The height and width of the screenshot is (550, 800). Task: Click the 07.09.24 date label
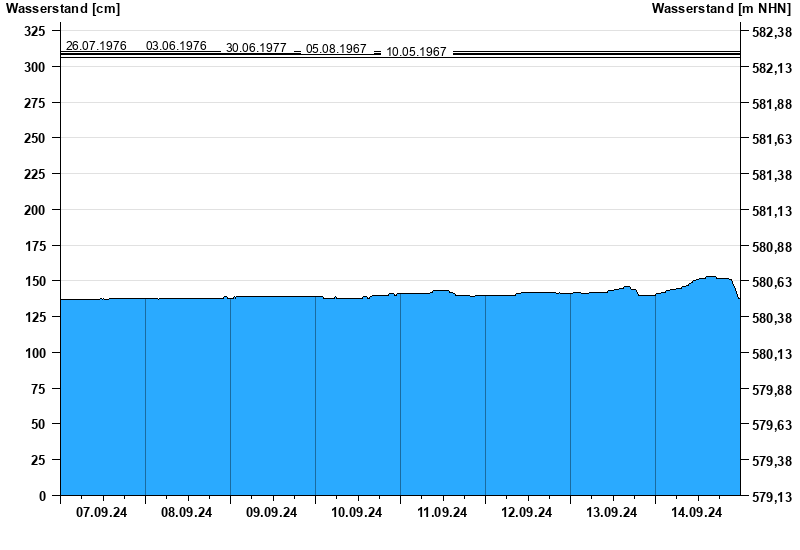pos(102,513)
